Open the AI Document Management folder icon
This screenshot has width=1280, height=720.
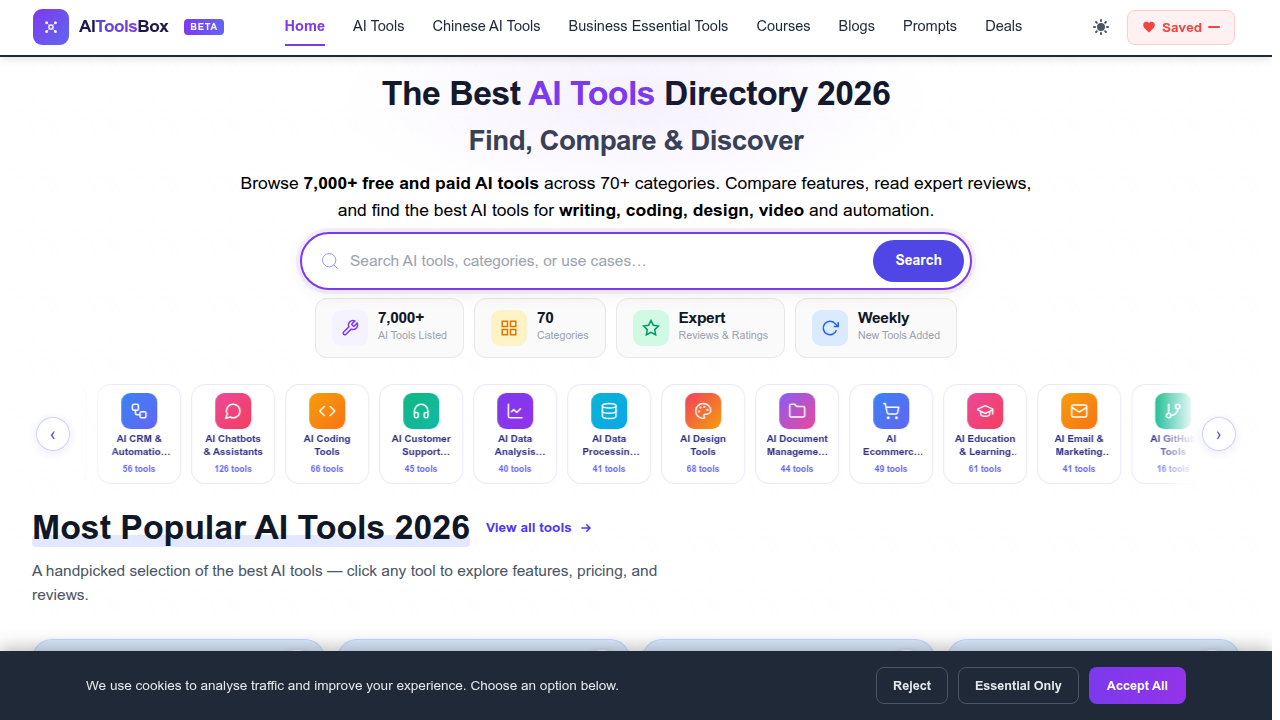pos(797,411)
